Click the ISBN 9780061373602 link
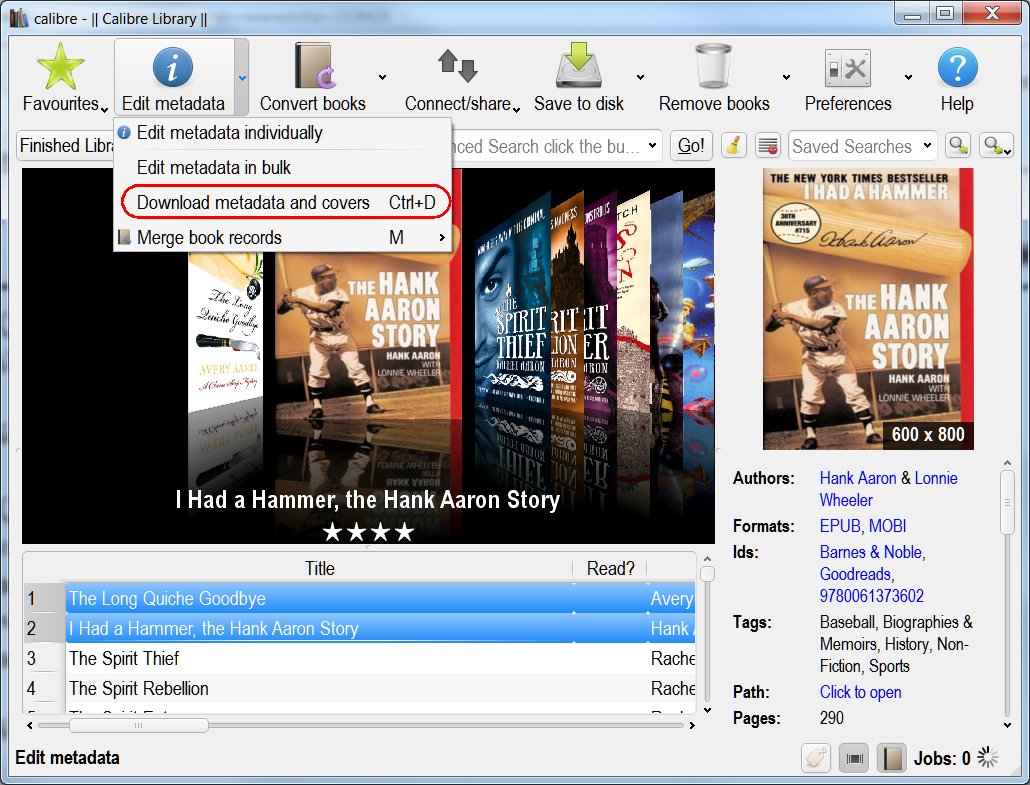The image size is (1030, 785). coord(872,596)
